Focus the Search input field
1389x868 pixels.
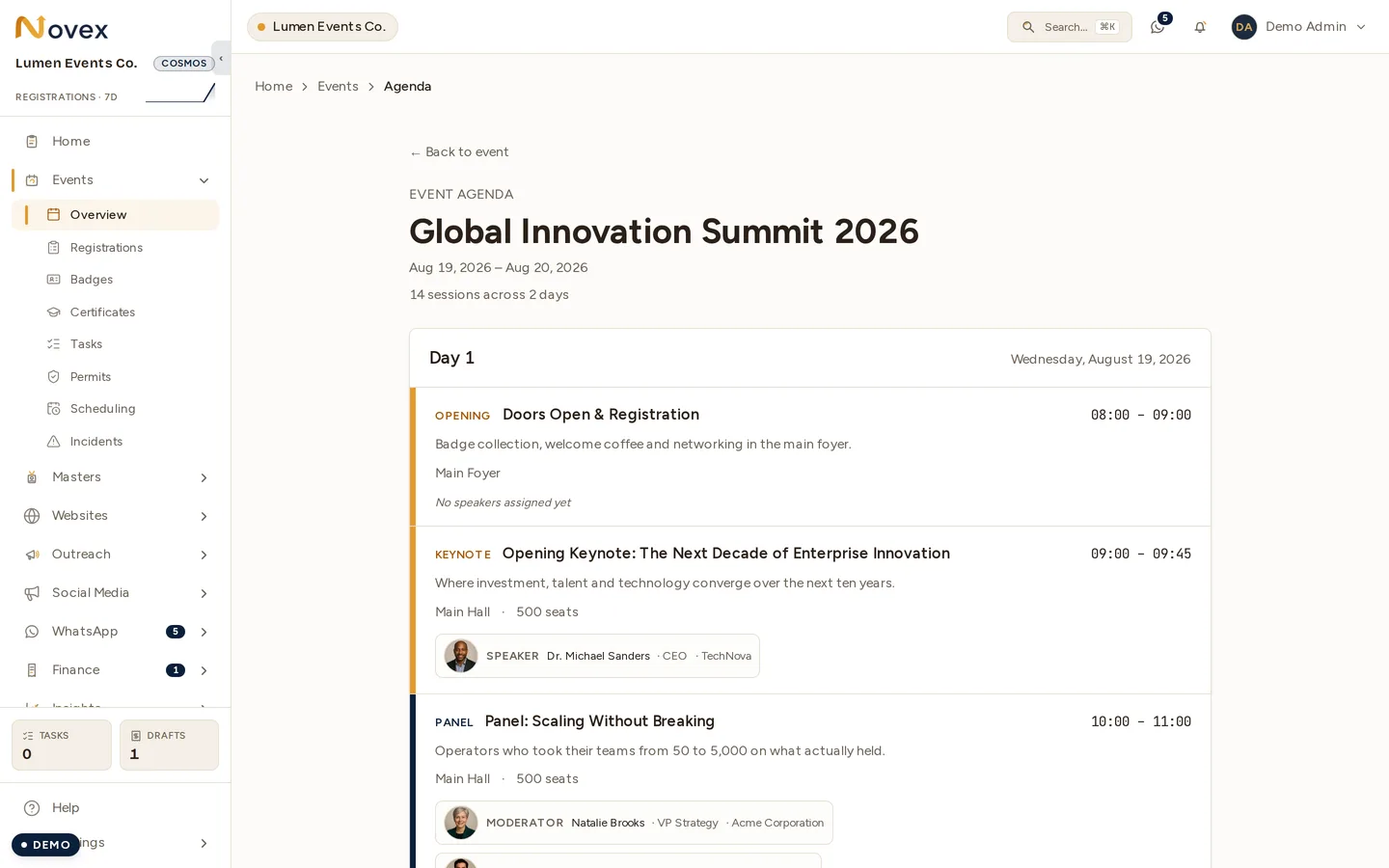point(1070,27)
